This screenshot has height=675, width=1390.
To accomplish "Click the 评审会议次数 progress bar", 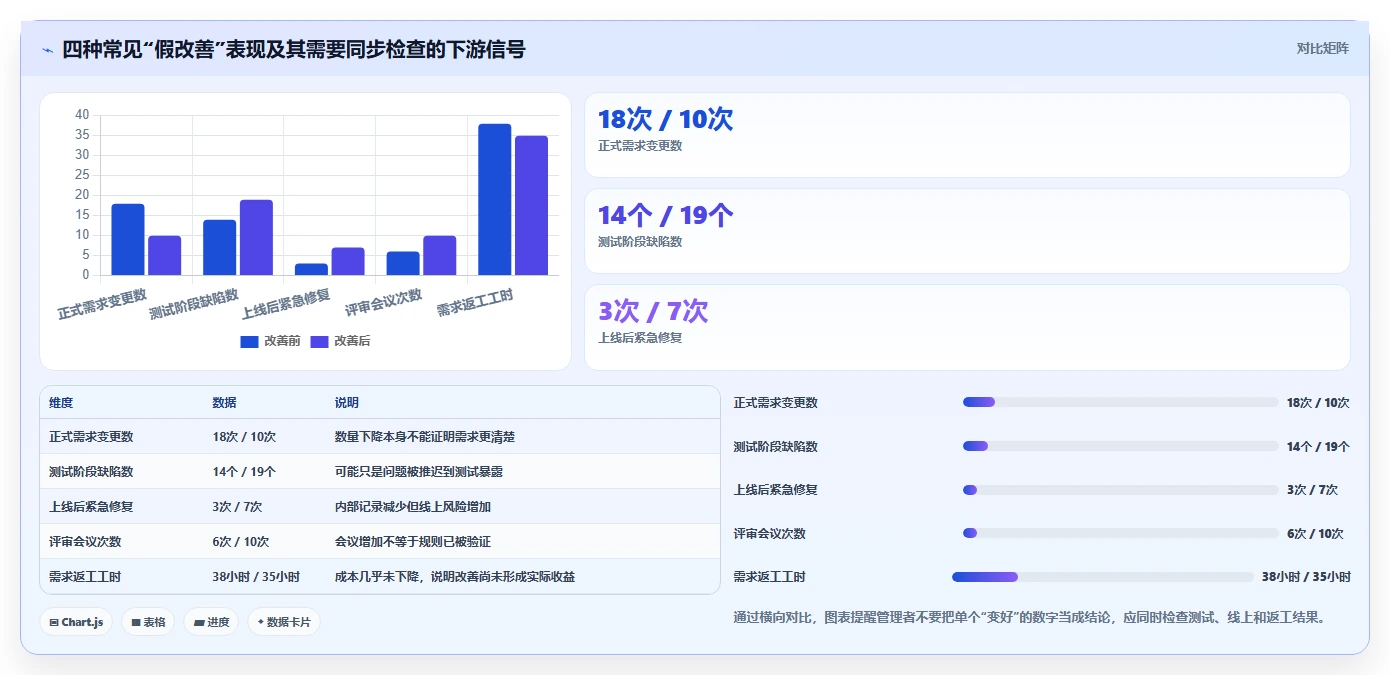I will 1120,533.
